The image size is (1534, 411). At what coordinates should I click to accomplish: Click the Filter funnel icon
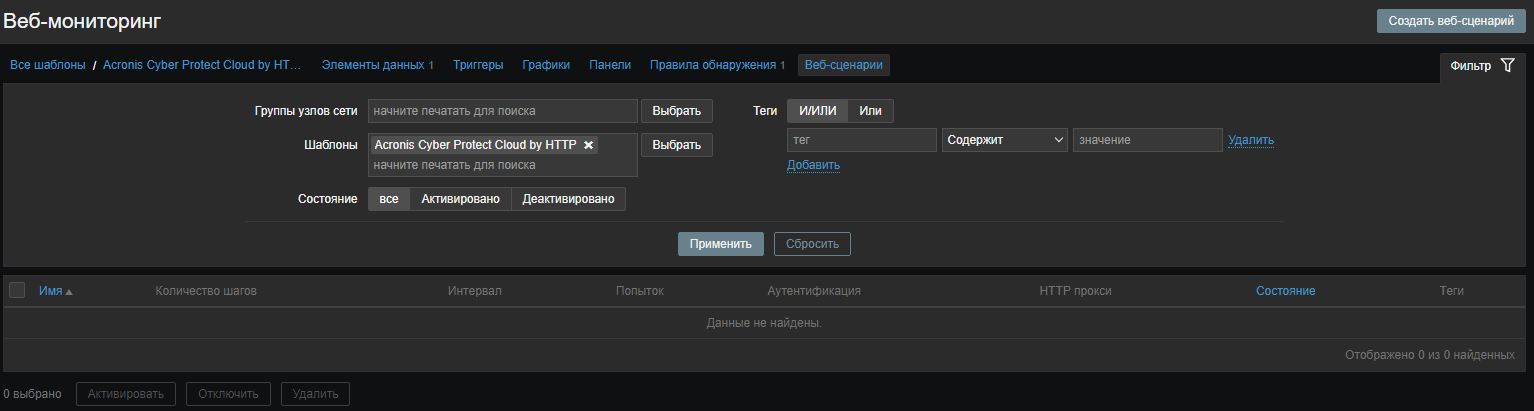tap(1508, 65)
